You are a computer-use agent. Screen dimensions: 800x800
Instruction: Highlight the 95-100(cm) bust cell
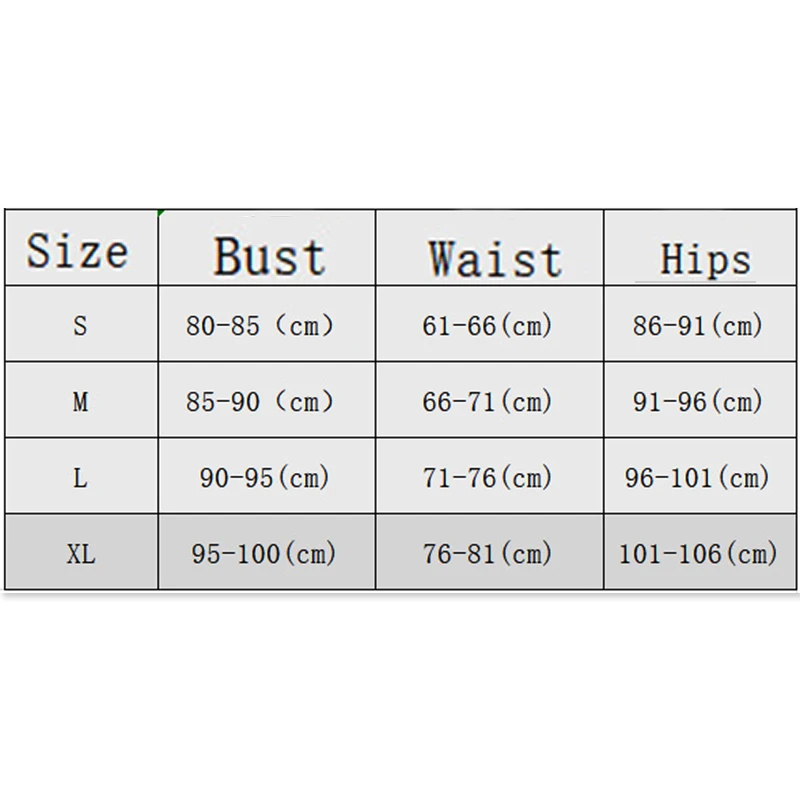pos(264,553)
